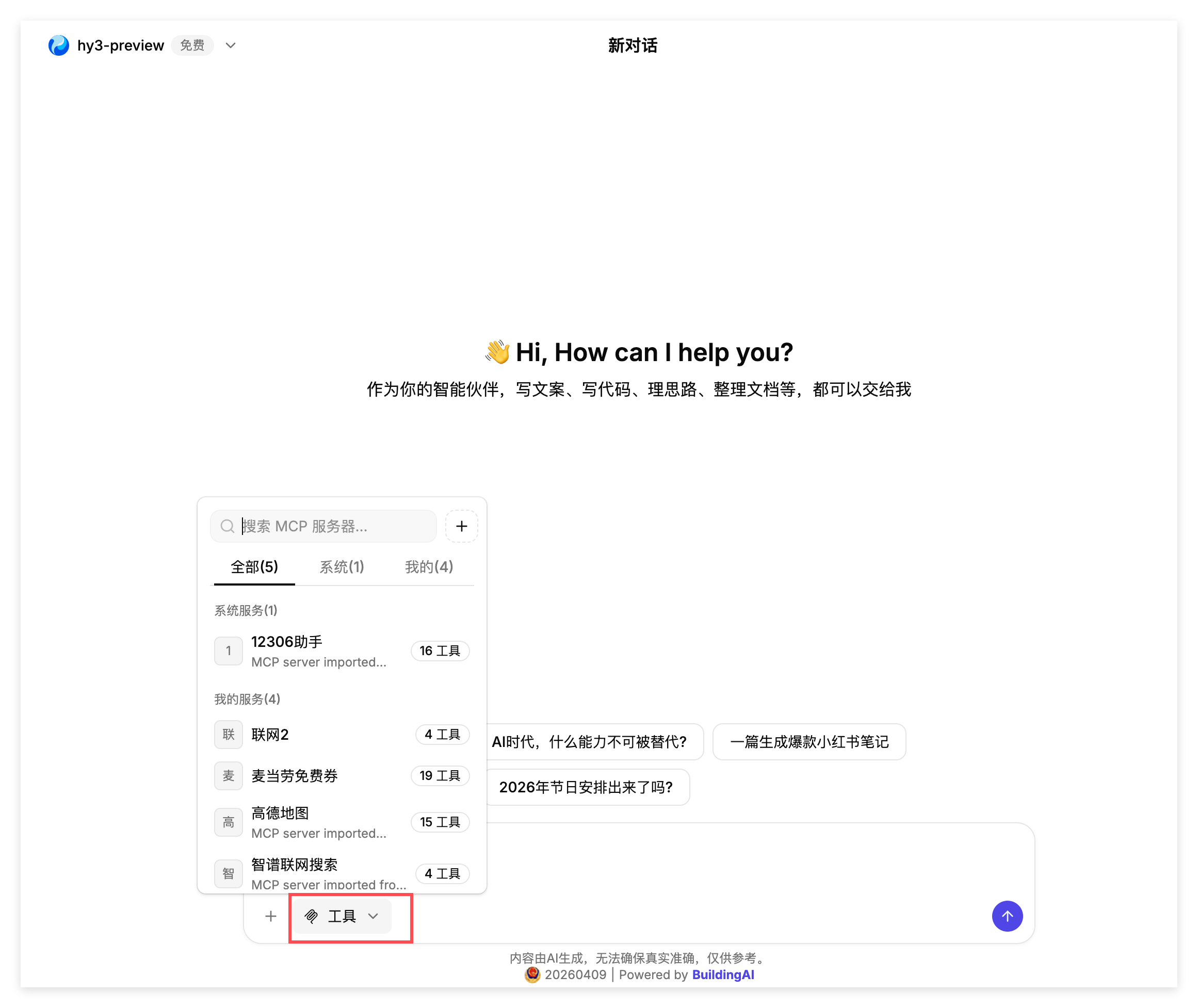Click the hy3-preview model logo icon

[x=58, y=45]
